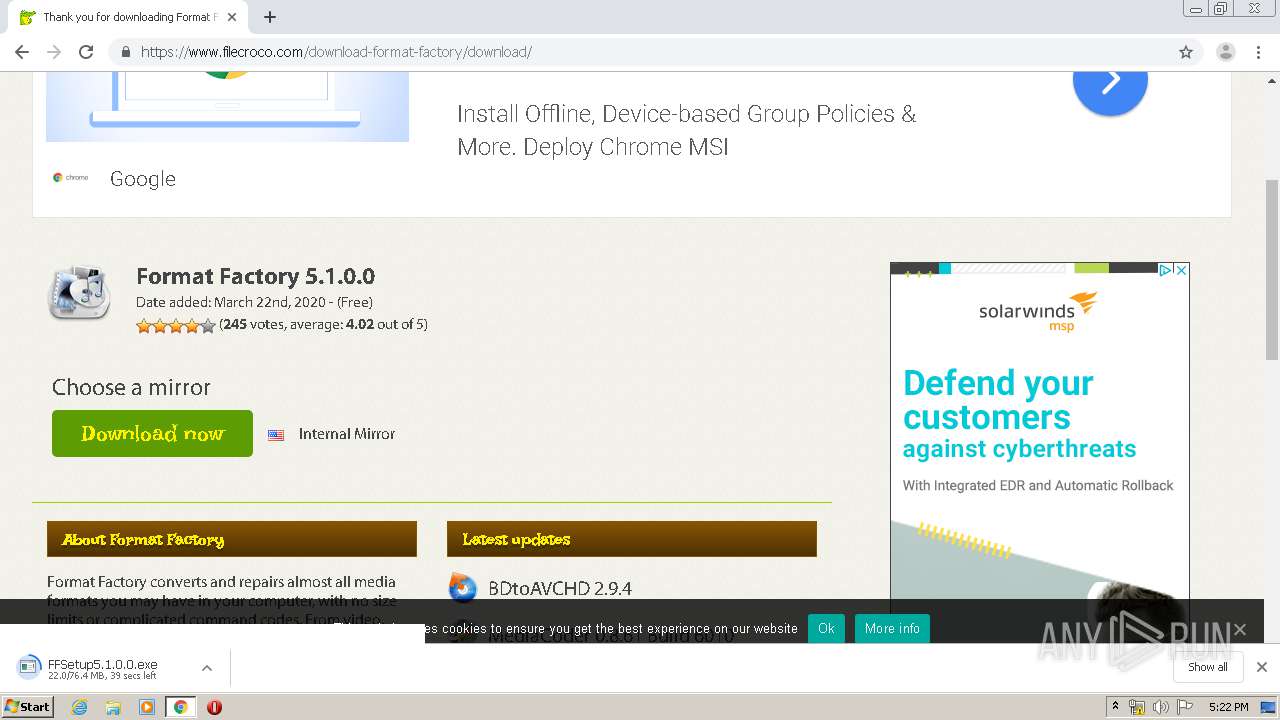The width and height of the screenshot is (1280, 720).
Task: Click the Format Factory 5.1.0.0 heading
Action: point(255,276)
